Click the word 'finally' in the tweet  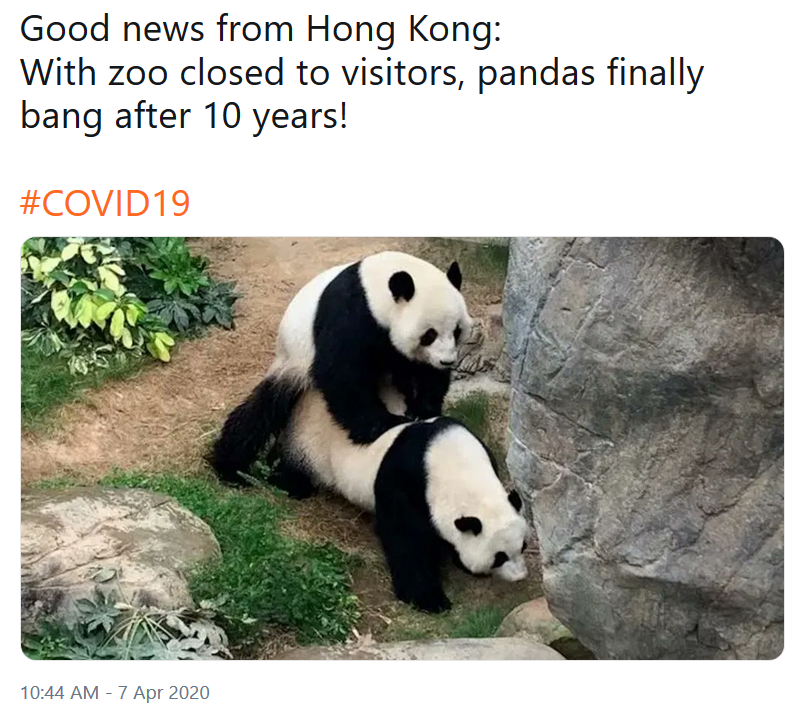[656, 74]
